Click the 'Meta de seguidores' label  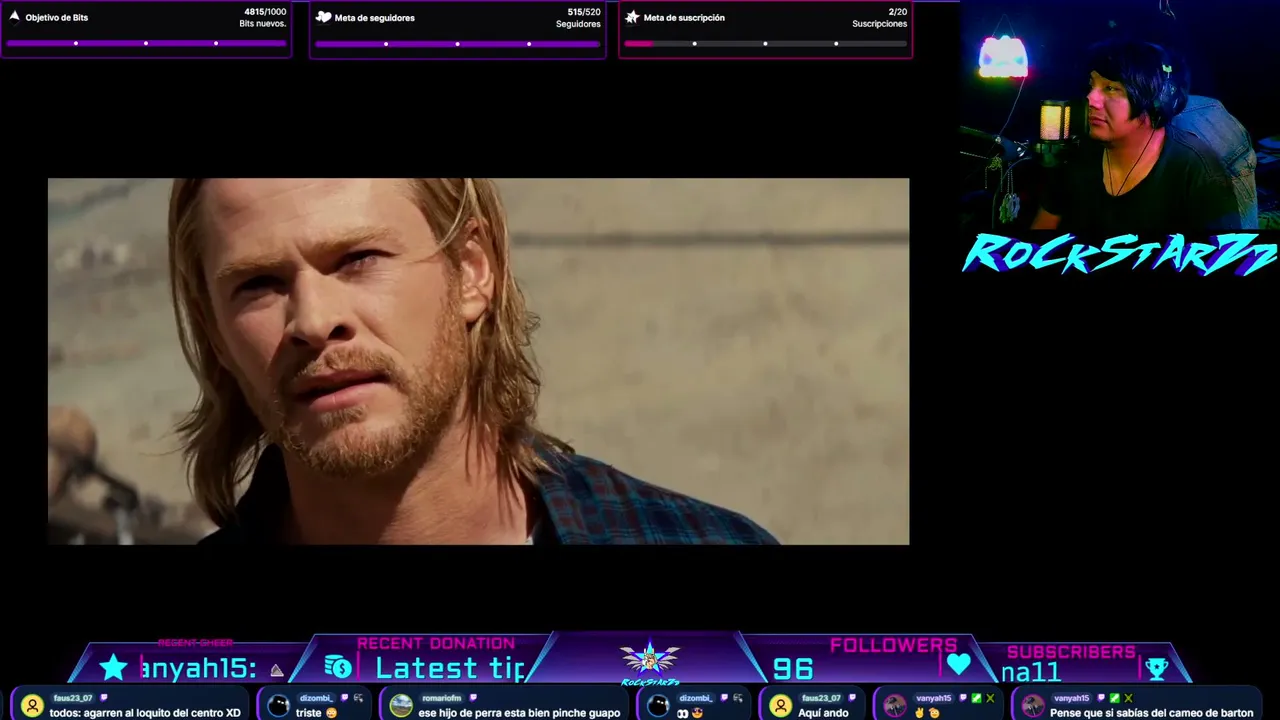point(375,18)
